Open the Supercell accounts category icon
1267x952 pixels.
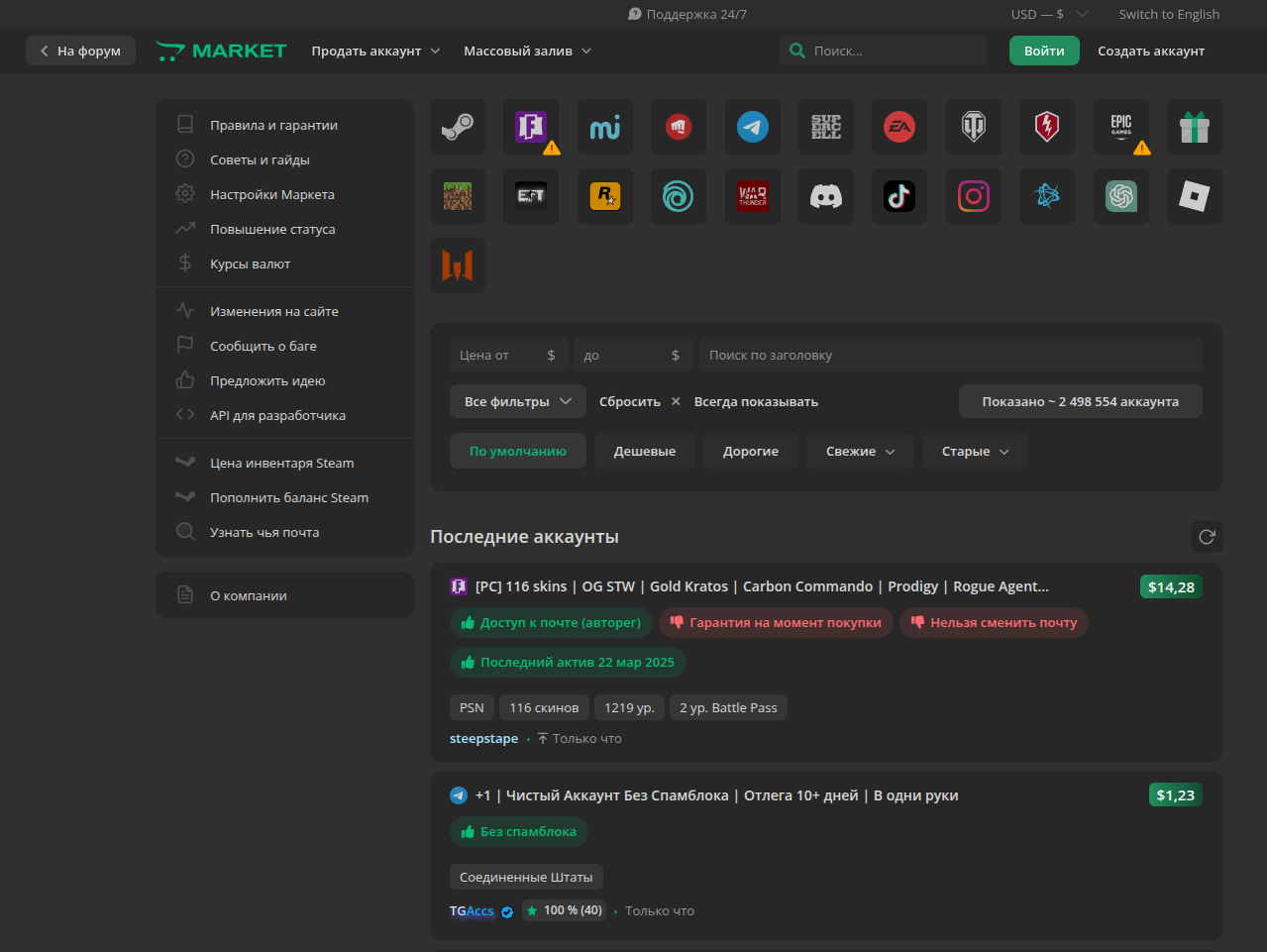click(826, 127)
